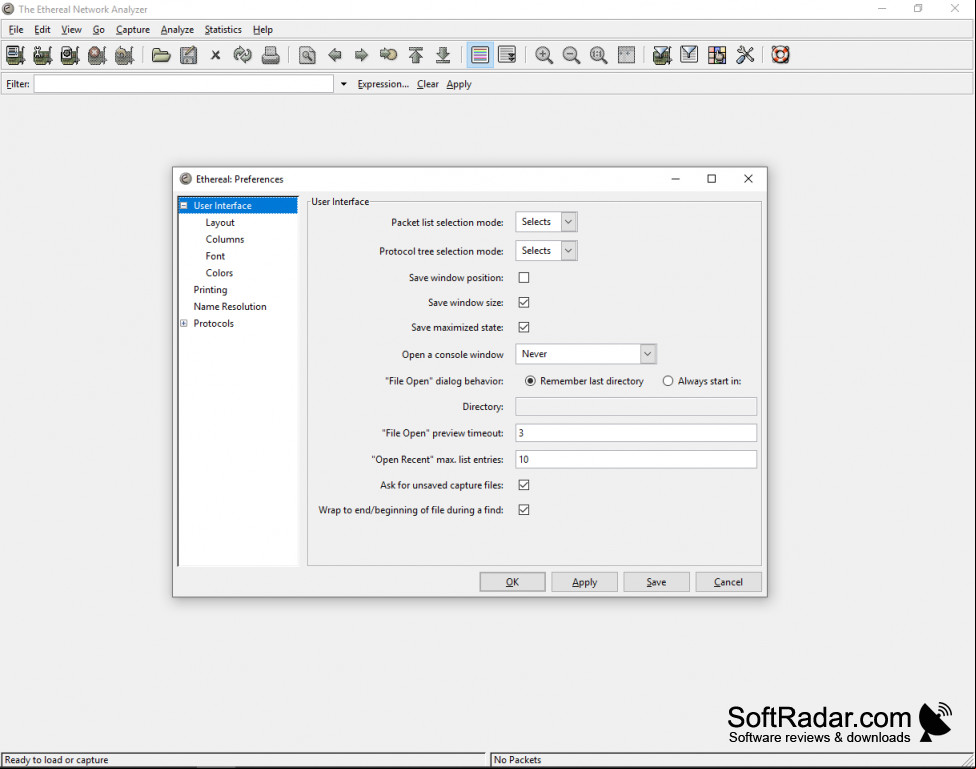Click OK in Preferences dialog
The image size is (976, 769).
coord(512,582)
